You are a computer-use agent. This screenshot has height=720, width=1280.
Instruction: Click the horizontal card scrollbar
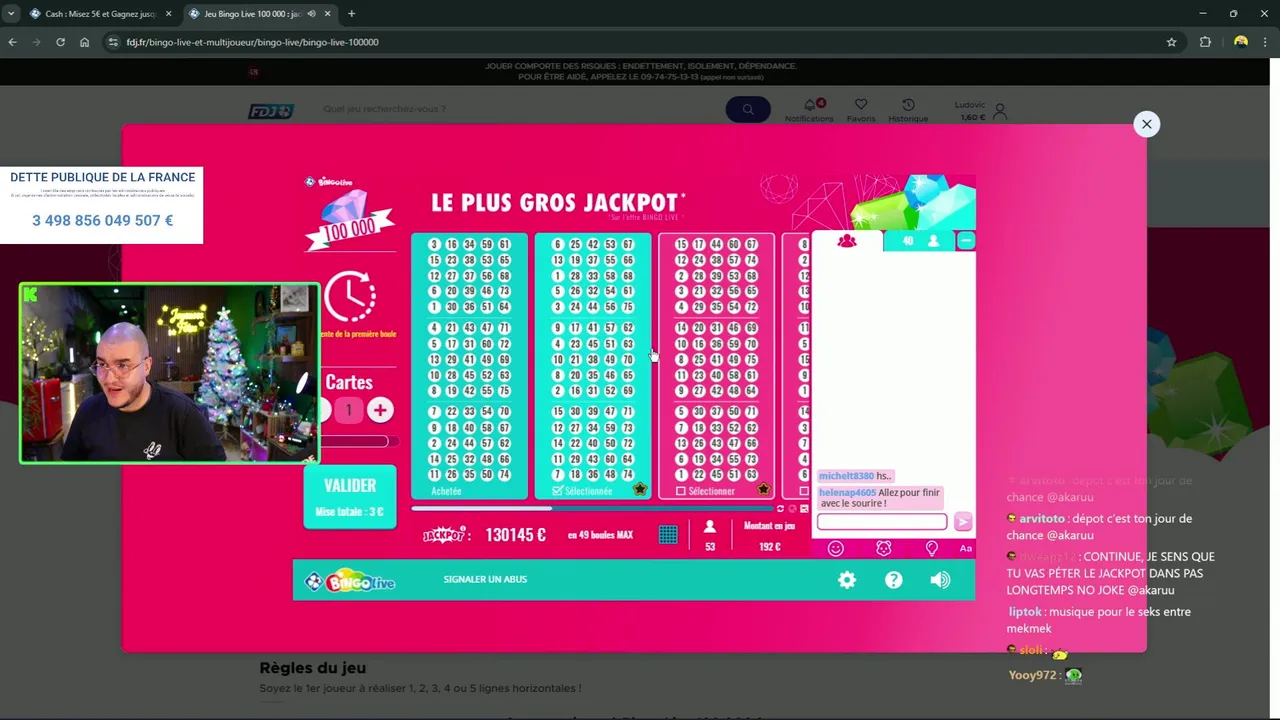(x=590, y=508)
